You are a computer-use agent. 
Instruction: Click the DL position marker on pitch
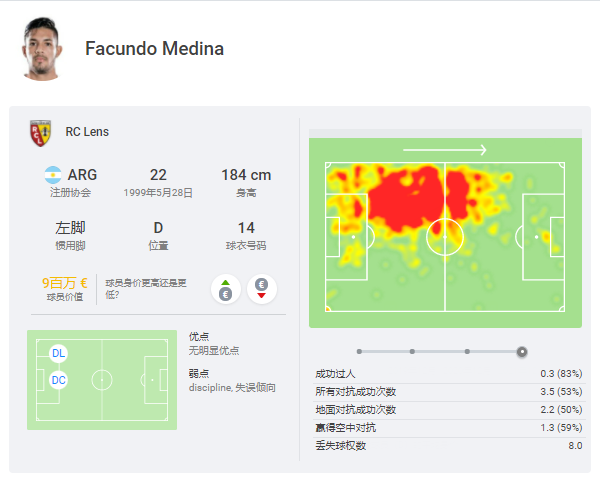[59, 353]
